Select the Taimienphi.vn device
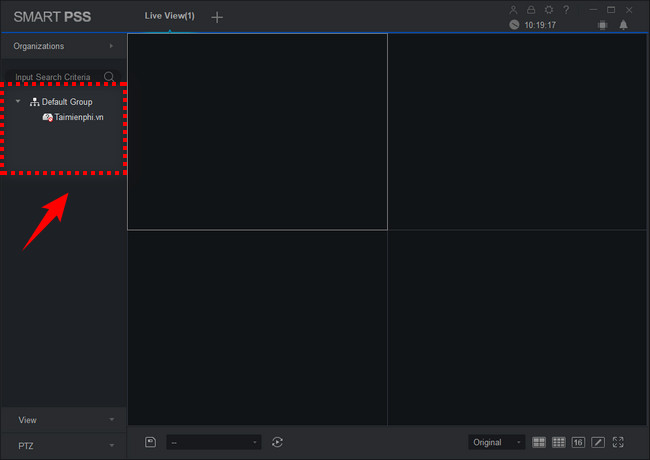Viewport: 650px width, 460px height. pos(79,117)
